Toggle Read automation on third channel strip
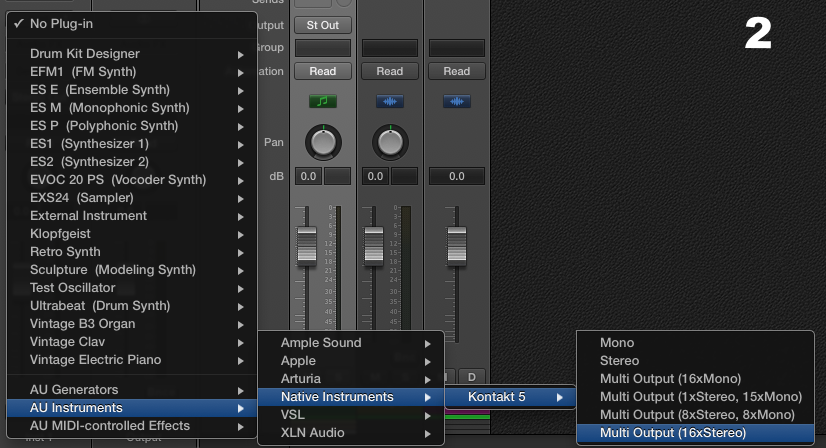The image size is (826, 448). tap(456, 71)
